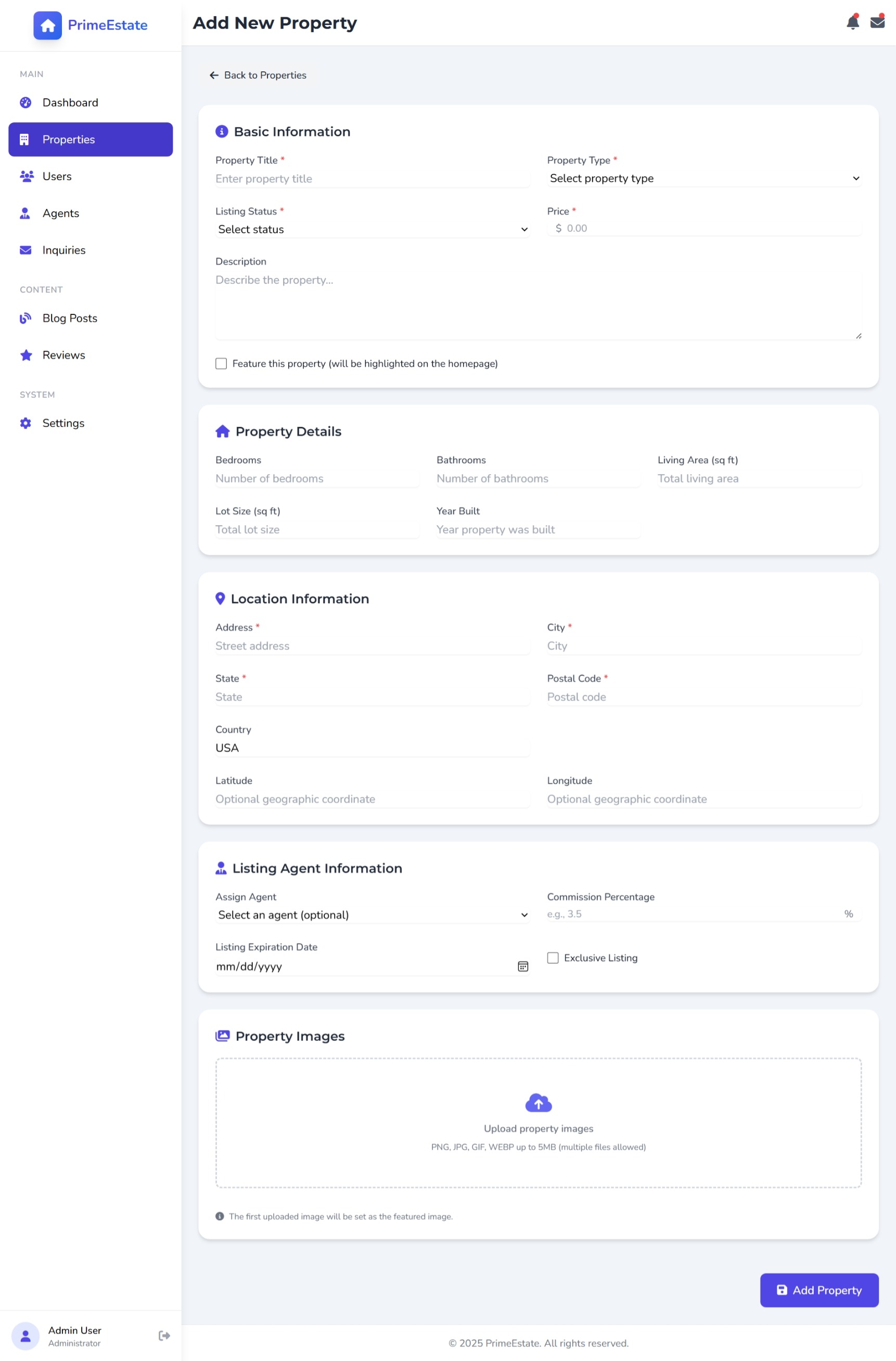The width and height of the screenshot is (896, 1361).
Task: Go to Dashboard in the sidebar
Action: coord(70,103)
